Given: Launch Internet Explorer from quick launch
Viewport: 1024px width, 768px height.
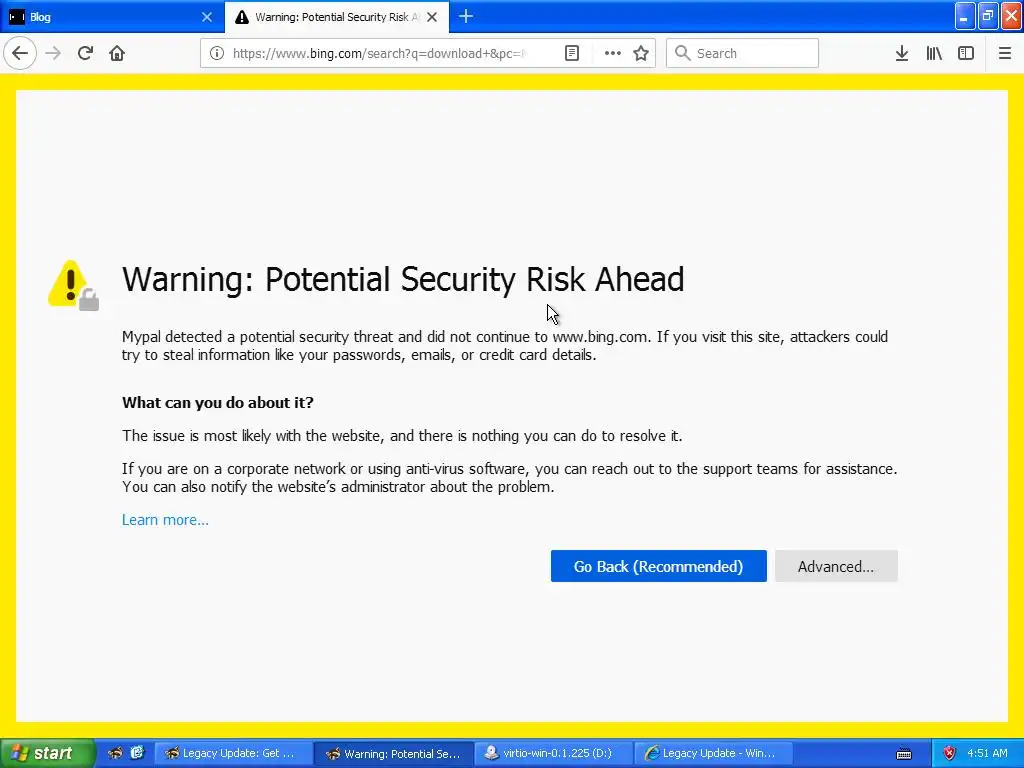Looking at the screenshot, I should (x=136, y=753).
